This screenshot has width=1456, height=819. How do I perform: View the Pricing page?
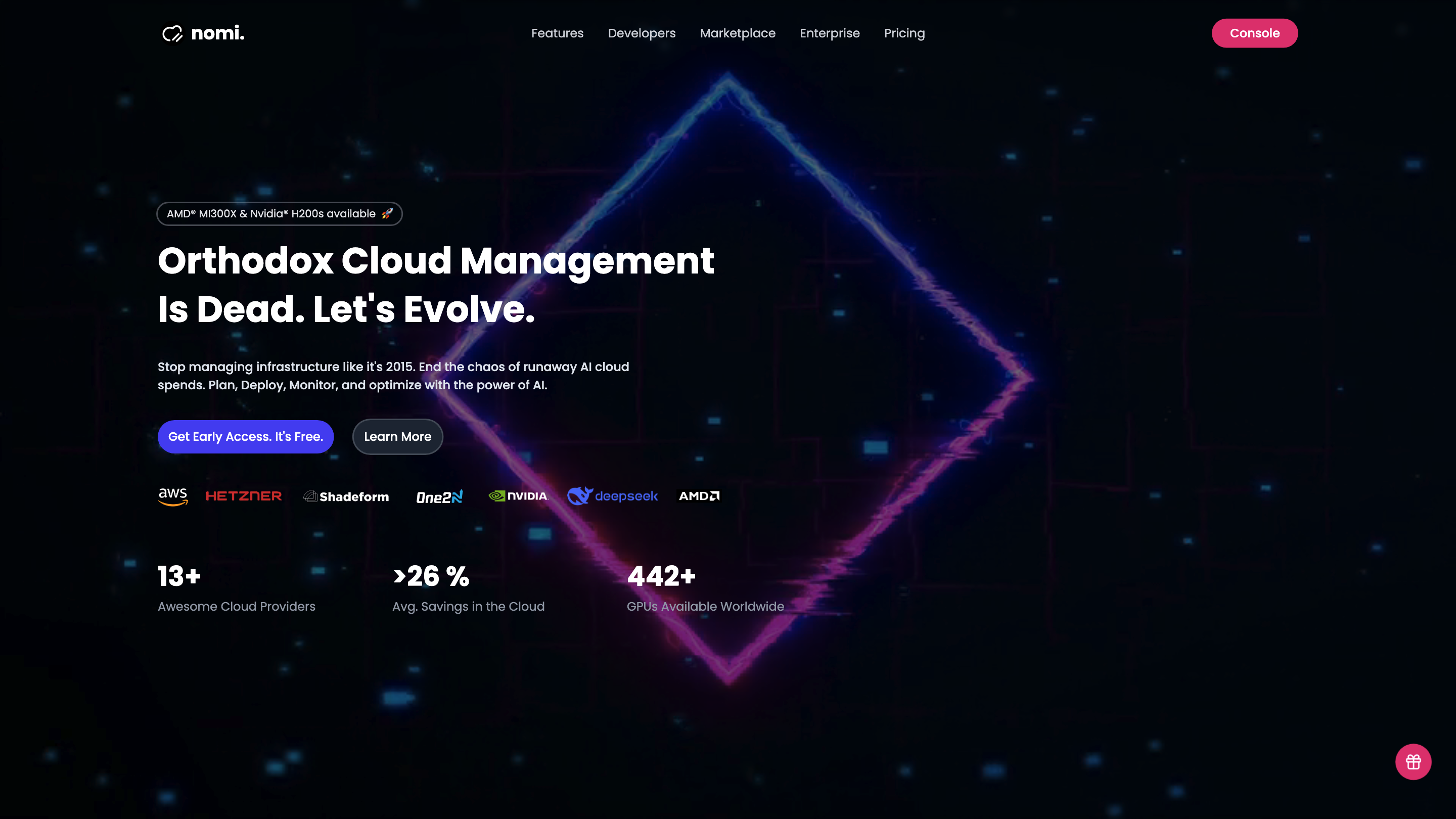click(904, 33)
